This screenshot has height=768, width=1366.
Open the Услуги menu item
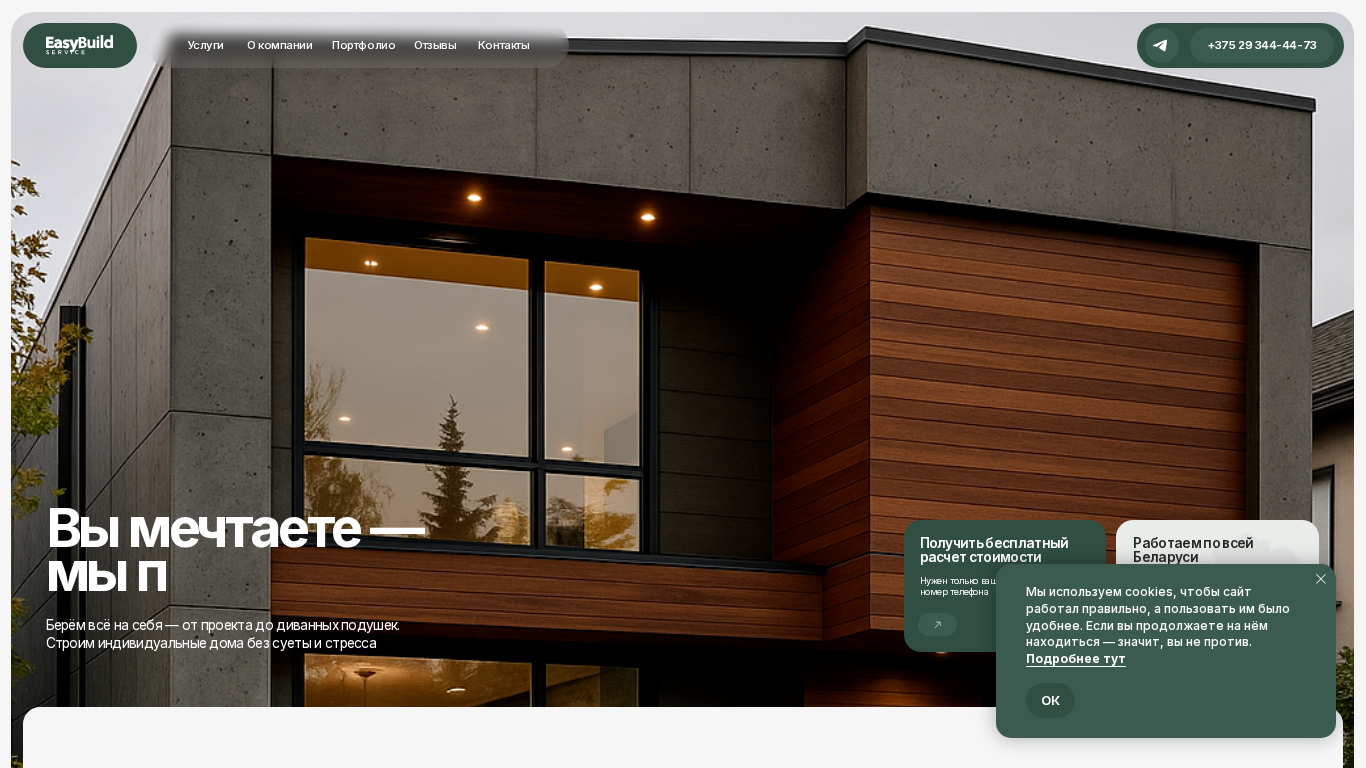[x=206, y=45]
